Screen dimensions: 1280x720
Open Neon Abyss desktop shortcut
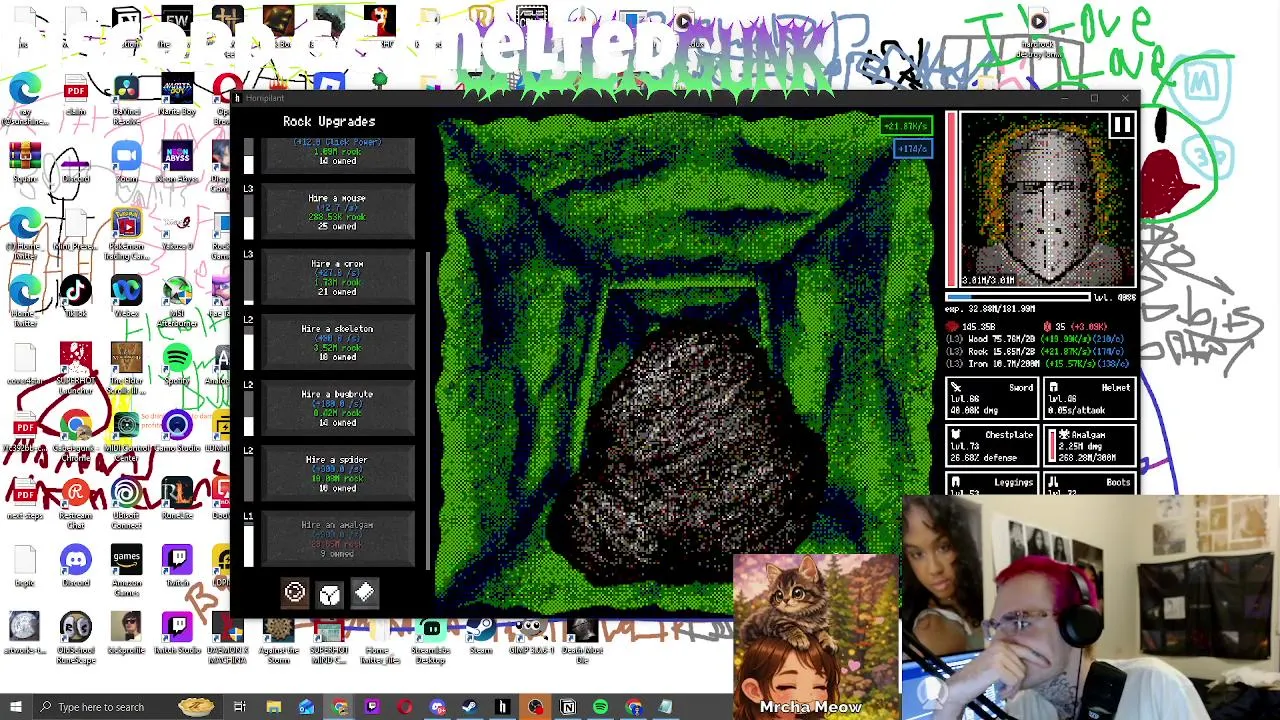click(x=177, y=163)
